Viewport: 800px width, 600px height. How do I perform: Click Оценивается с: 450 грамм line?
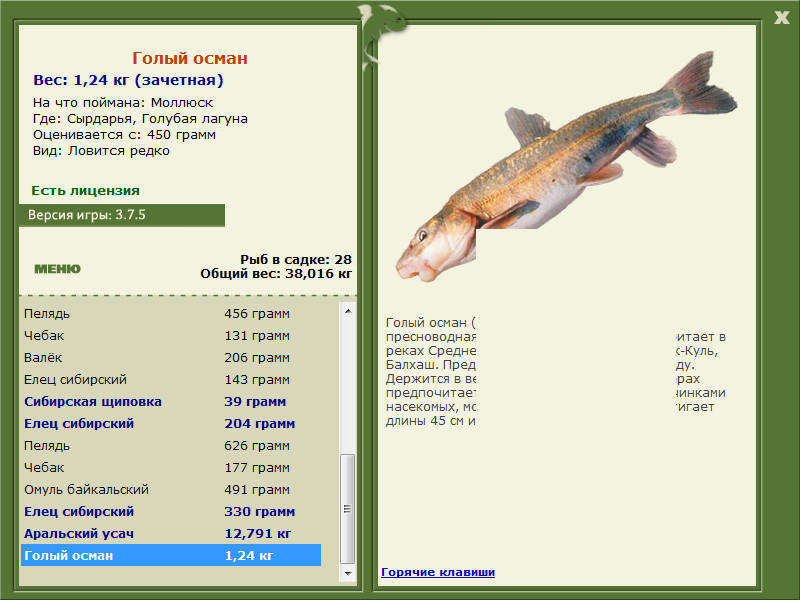click(x=124, y=135)
